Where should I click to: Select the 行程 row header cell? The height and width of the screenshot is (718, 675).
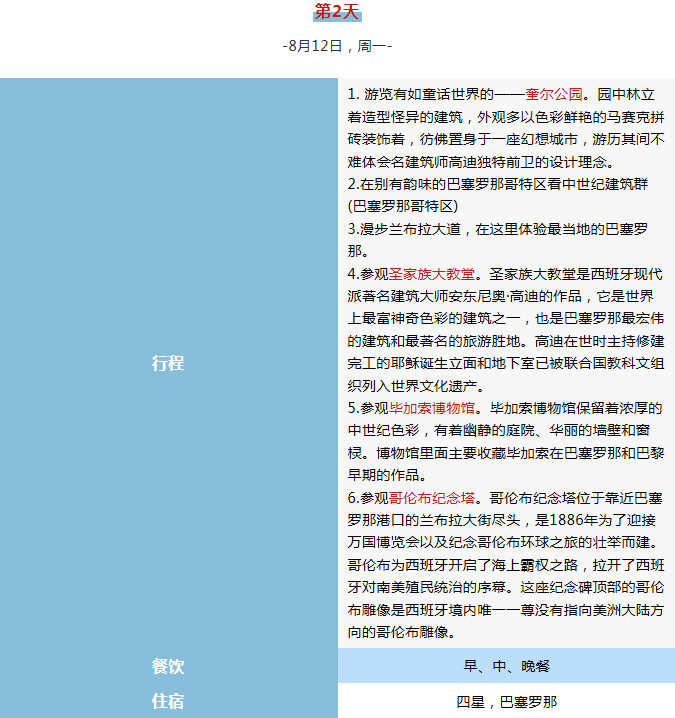click(168, 363)
